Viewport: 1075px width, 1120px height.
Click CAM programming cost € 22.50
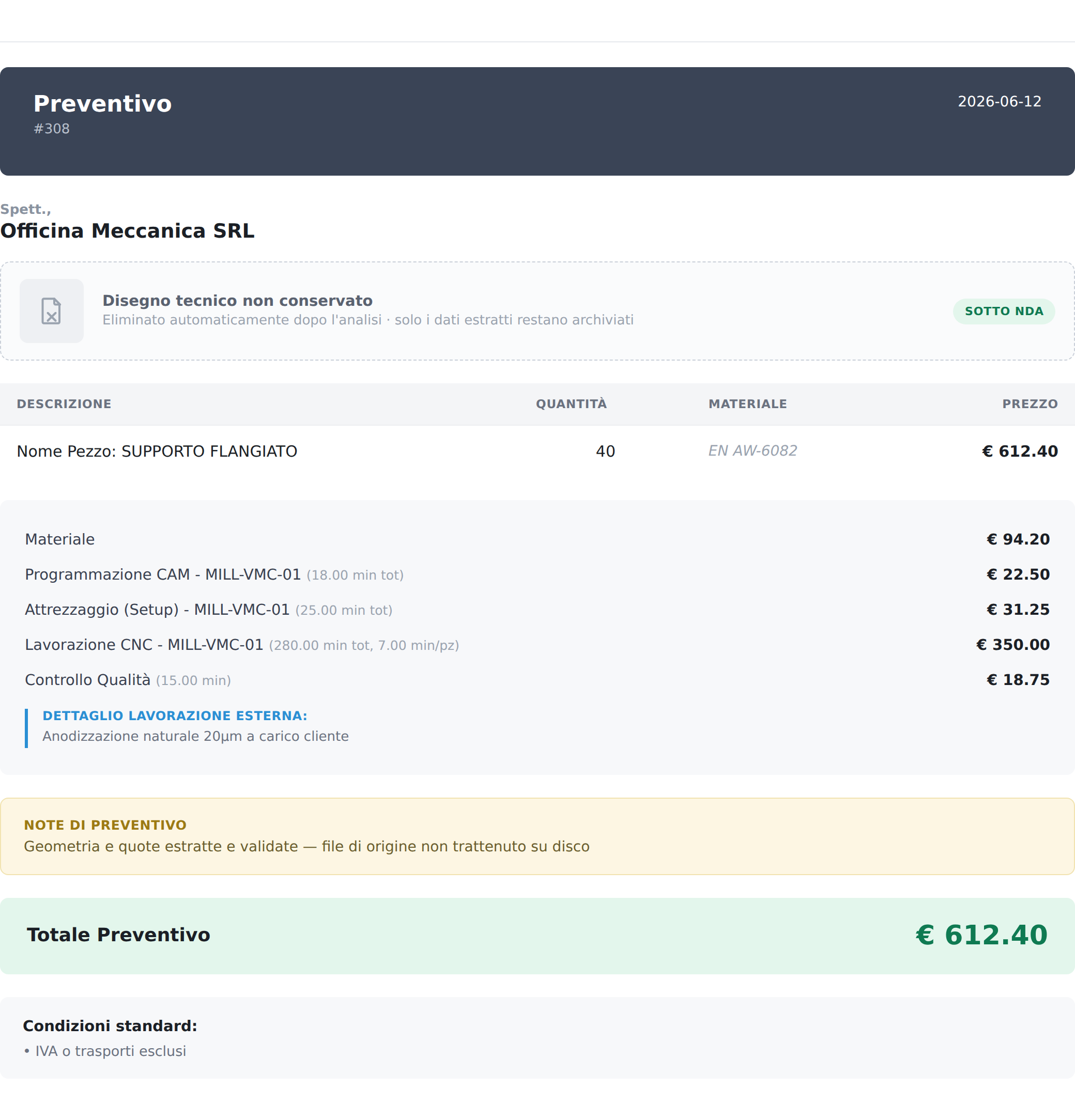1018,575
